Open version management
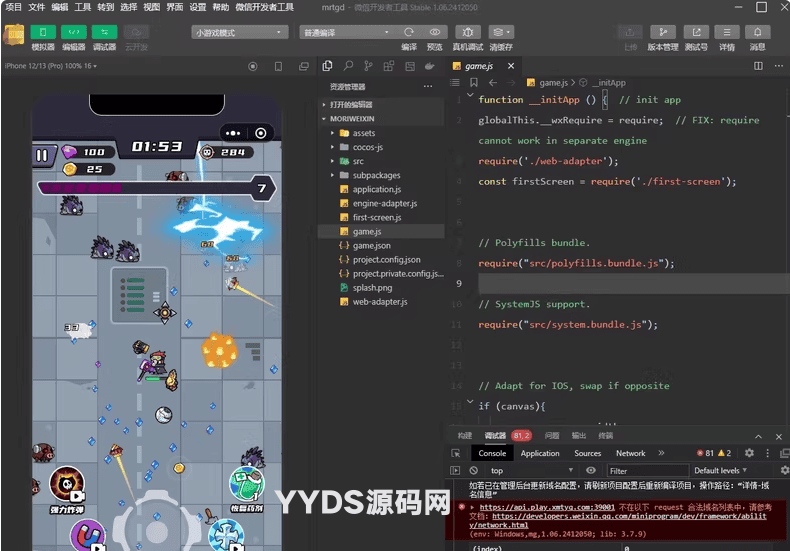Image resolution: width=790 pixels, height=551 pixels. (663, 32)
